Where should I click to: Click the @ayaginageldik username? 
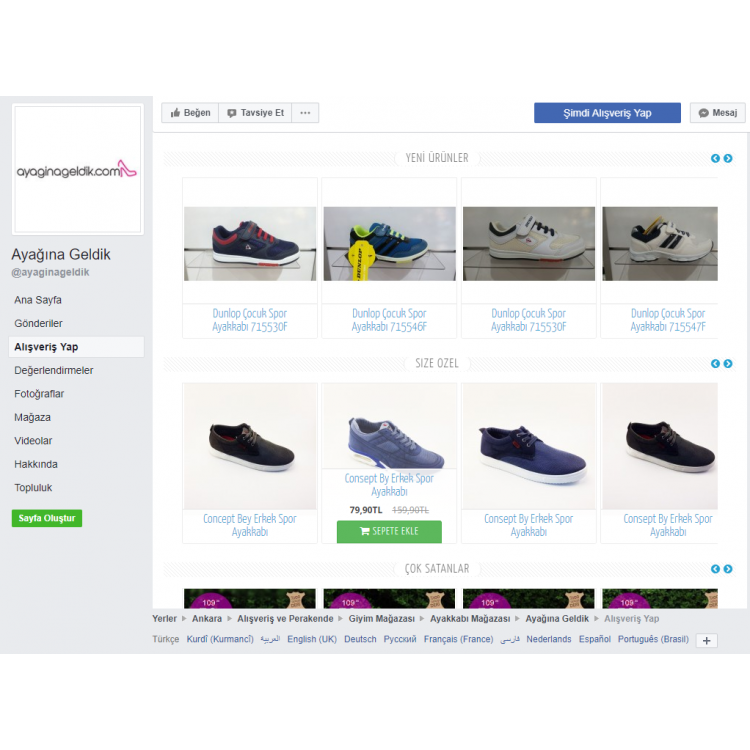tap(50, 272)
